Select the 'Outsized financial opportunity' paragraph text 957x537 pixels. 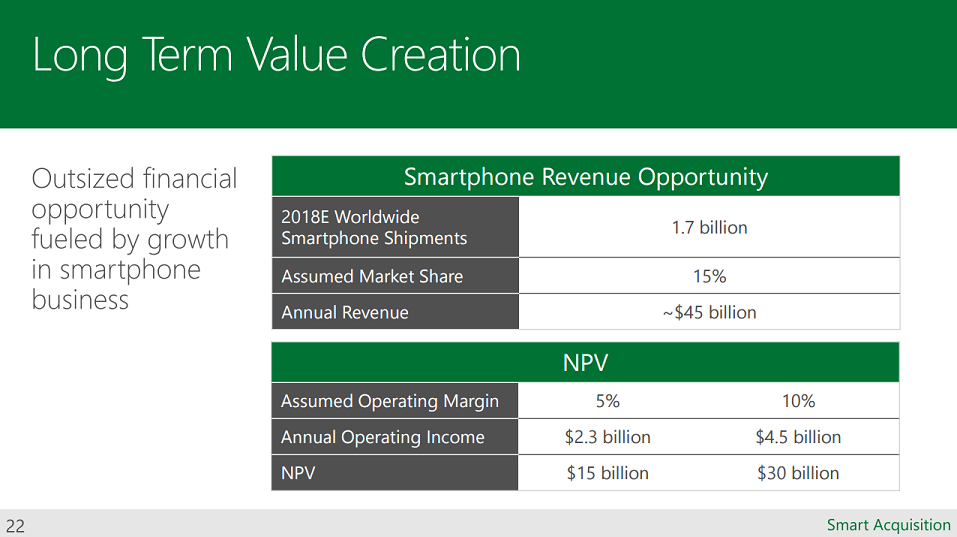pos(135,239)
